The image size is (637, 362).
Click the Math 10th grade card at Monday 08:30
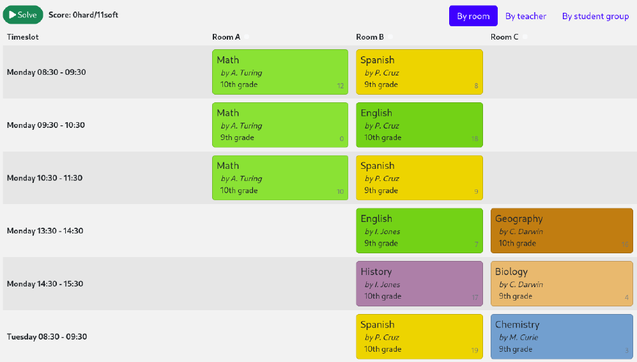pyautogui.click(x=280, y=72)
